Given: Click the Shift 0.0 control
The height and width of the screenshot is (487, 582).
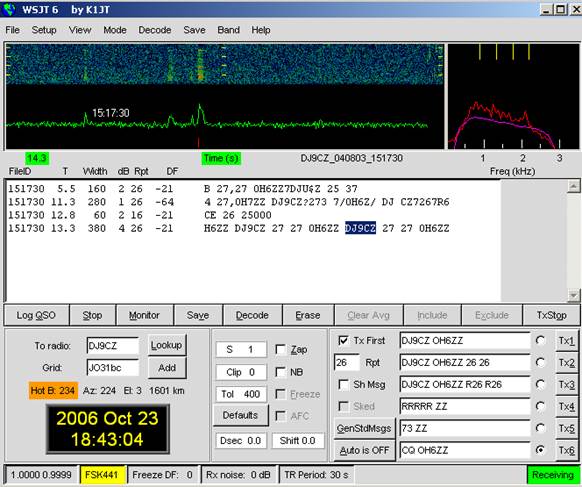Looking at the screenshot, I should 298,441.
